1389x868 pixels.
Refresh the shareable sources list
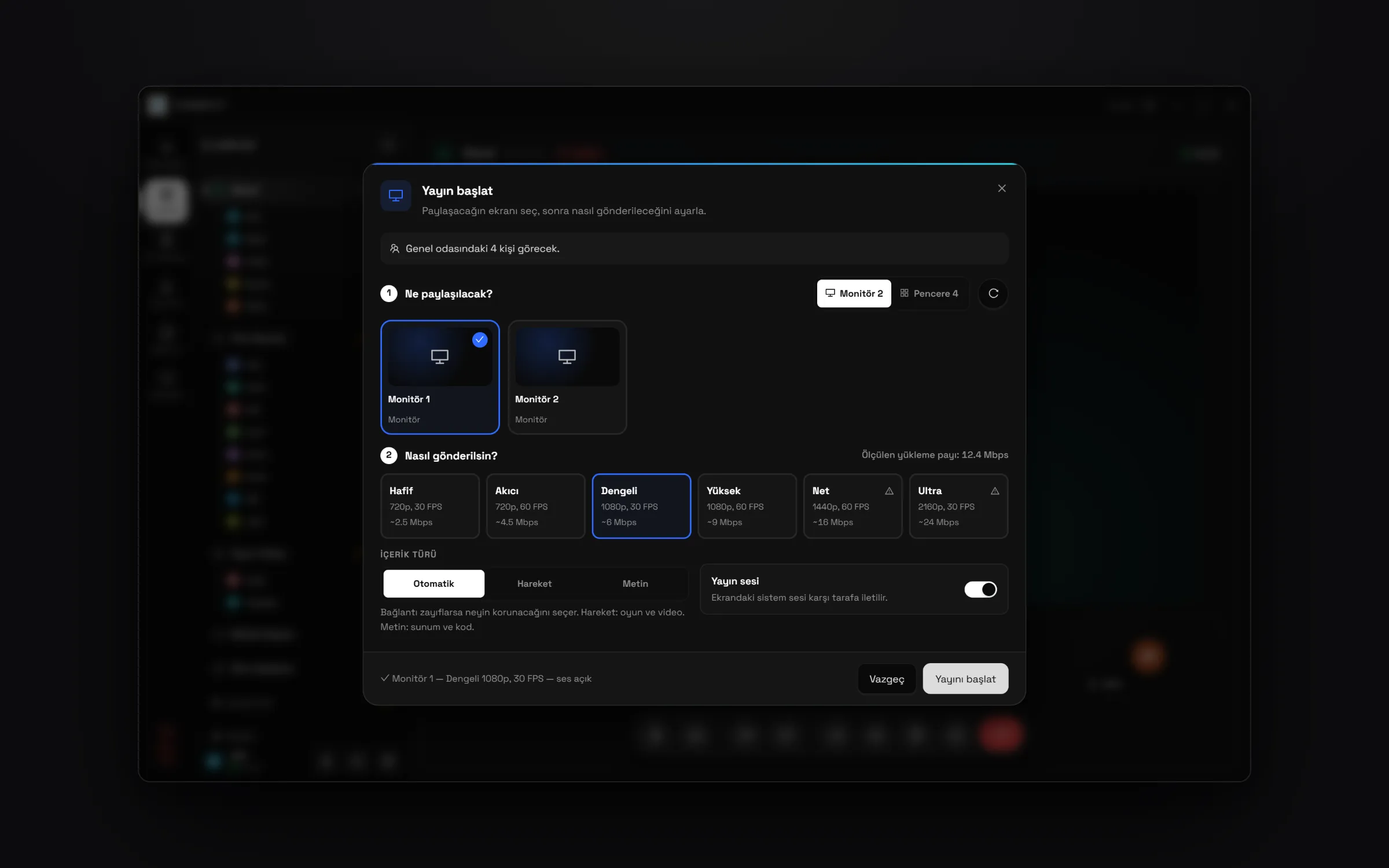(x=993, y=293)
